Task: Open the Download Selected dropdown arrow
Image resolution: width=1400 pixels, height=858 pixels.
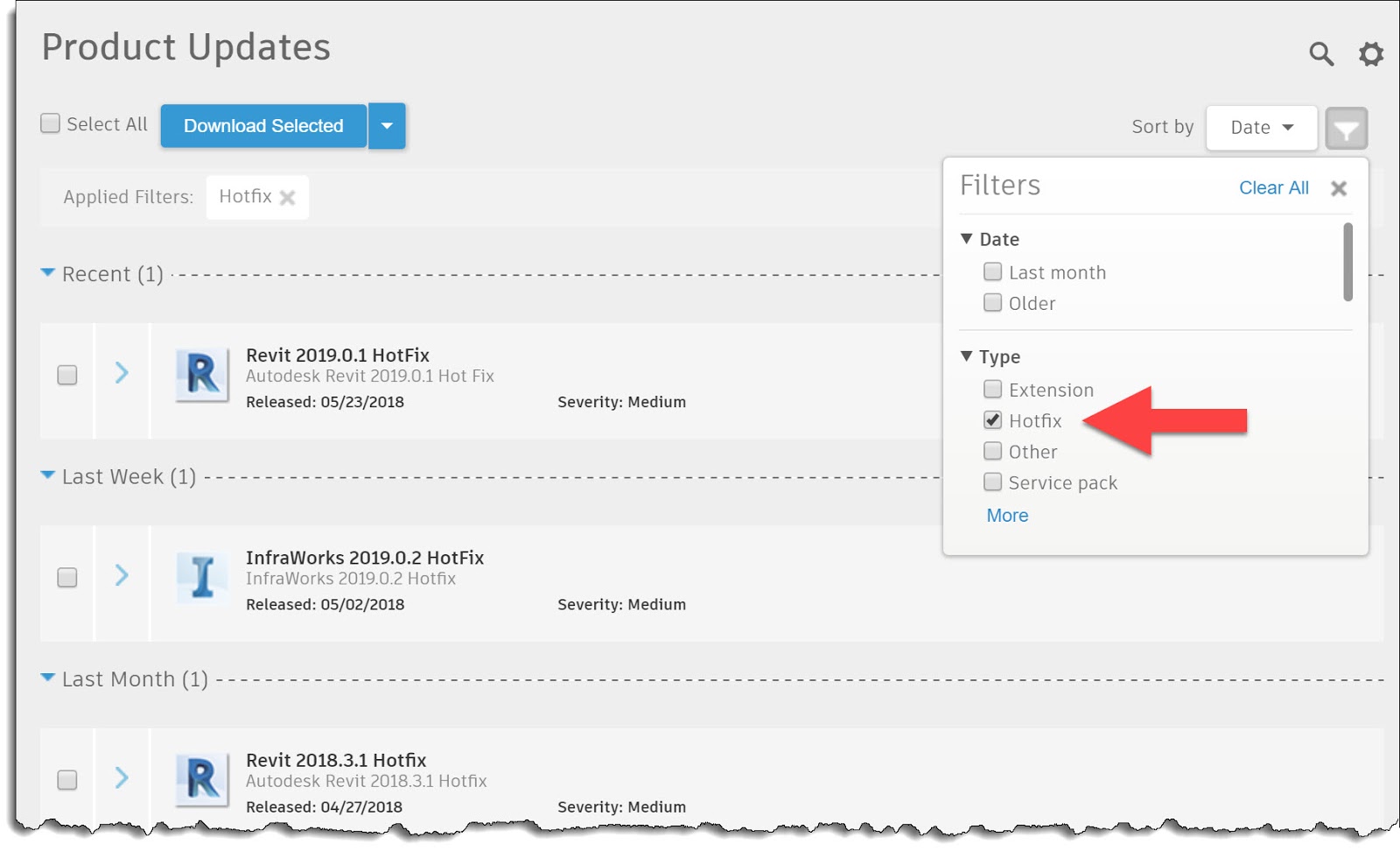Action: pos(387,125)
